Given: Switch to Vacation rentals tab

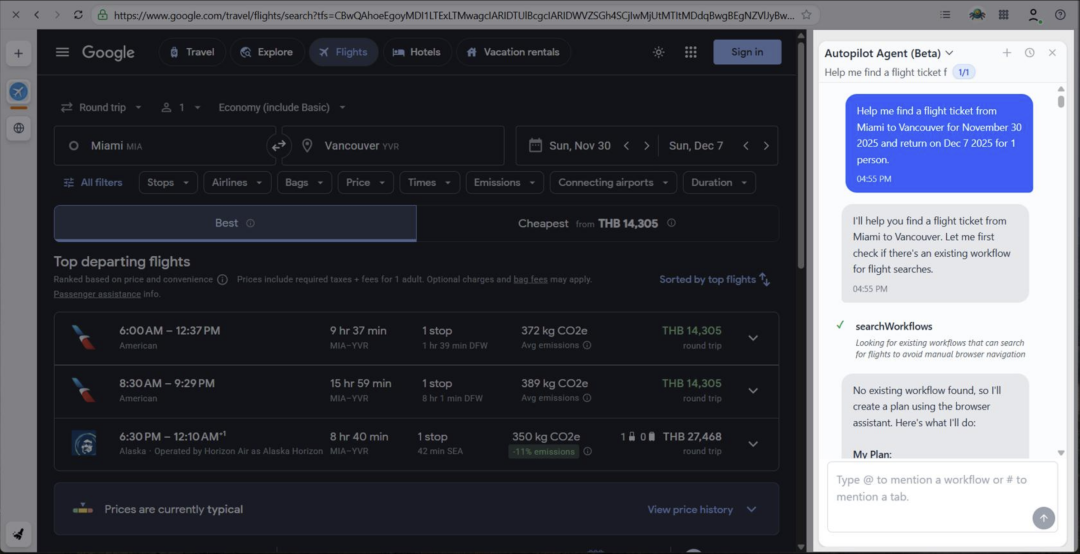Looking at the screenshot, I should click(x=513, y=52).
